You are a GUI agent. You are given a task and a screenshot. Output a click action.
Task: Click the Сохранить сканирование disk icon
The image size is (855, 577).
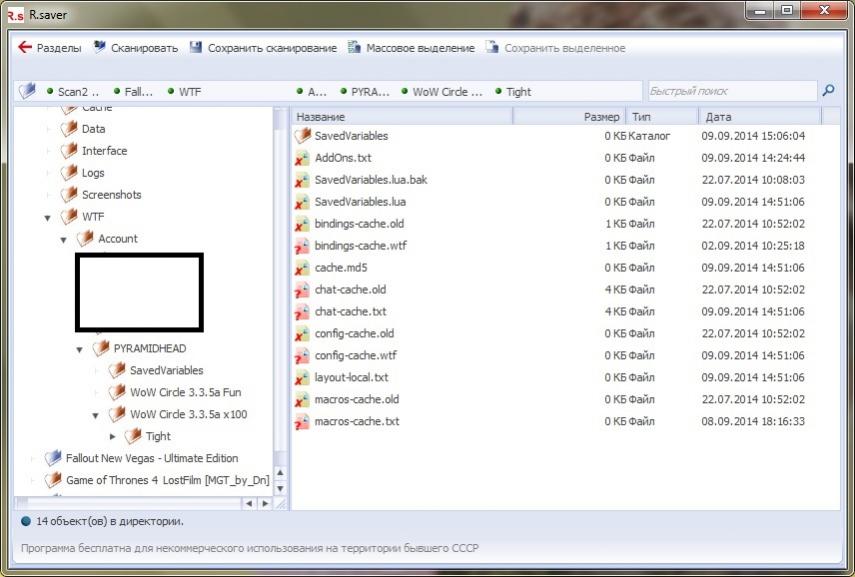(x=196, y=48)
